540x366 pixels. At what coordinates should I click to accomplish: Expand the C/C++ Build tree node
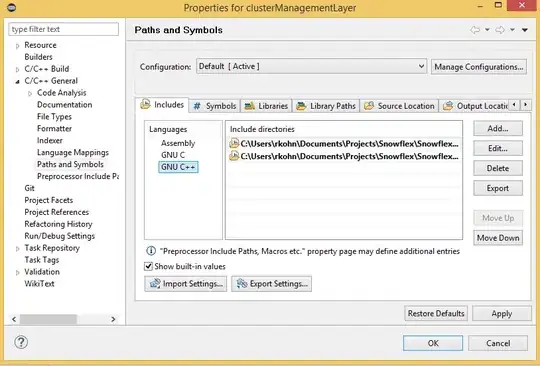coord(17,70)
